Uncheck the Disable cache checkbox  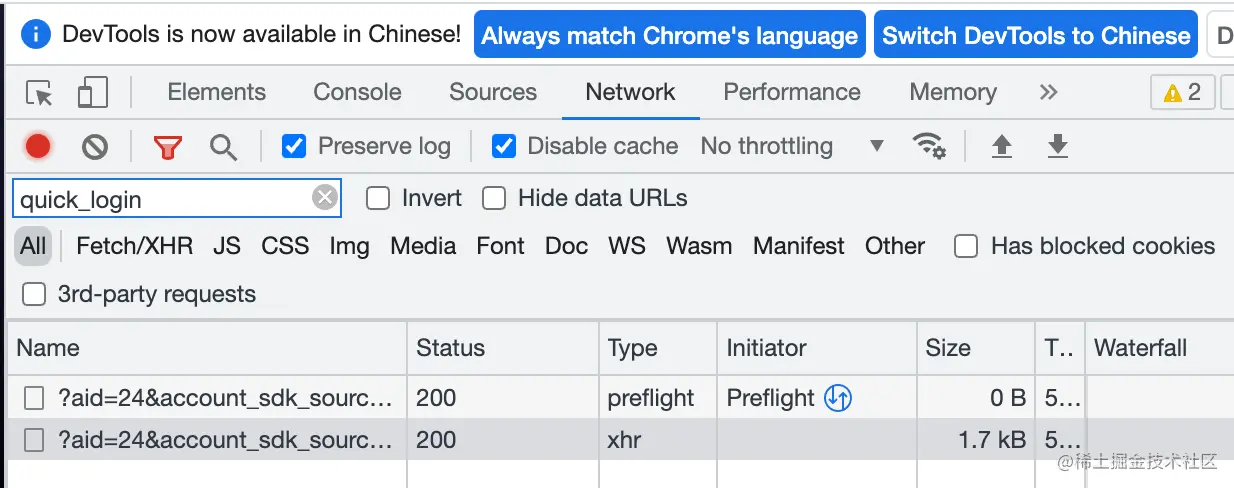point(504,146)
